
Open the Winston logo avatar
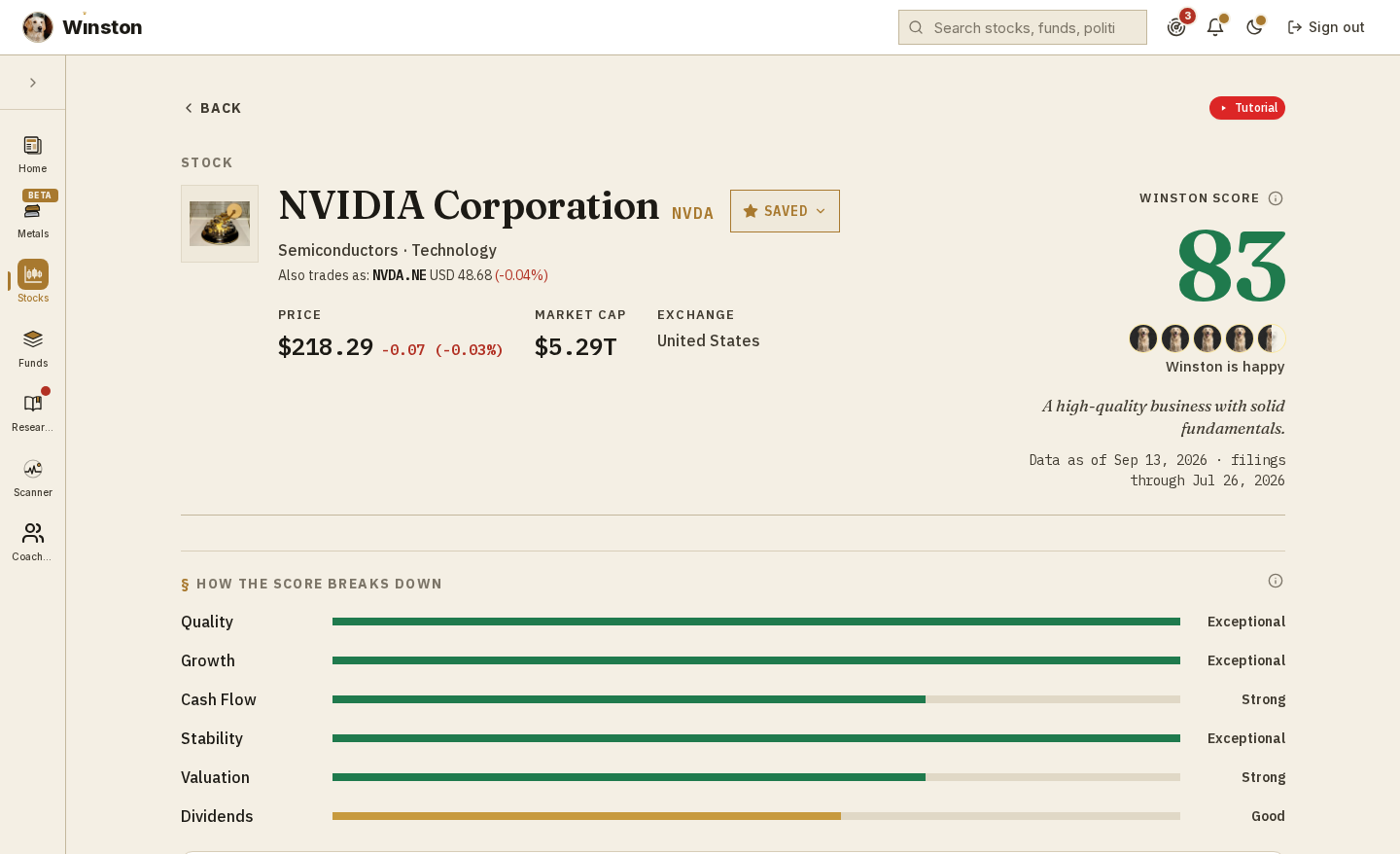coord(38,27)
